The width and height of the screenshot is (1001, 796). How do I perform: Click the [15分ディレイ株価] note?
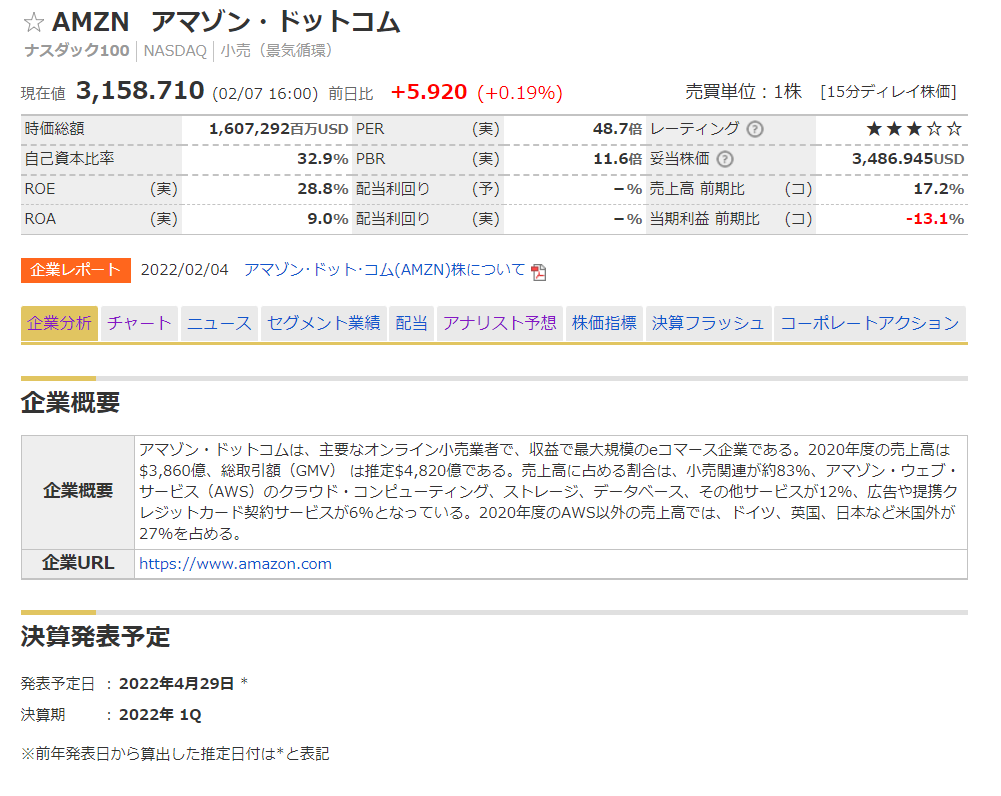pyautogui.click(x=889, y=92)
